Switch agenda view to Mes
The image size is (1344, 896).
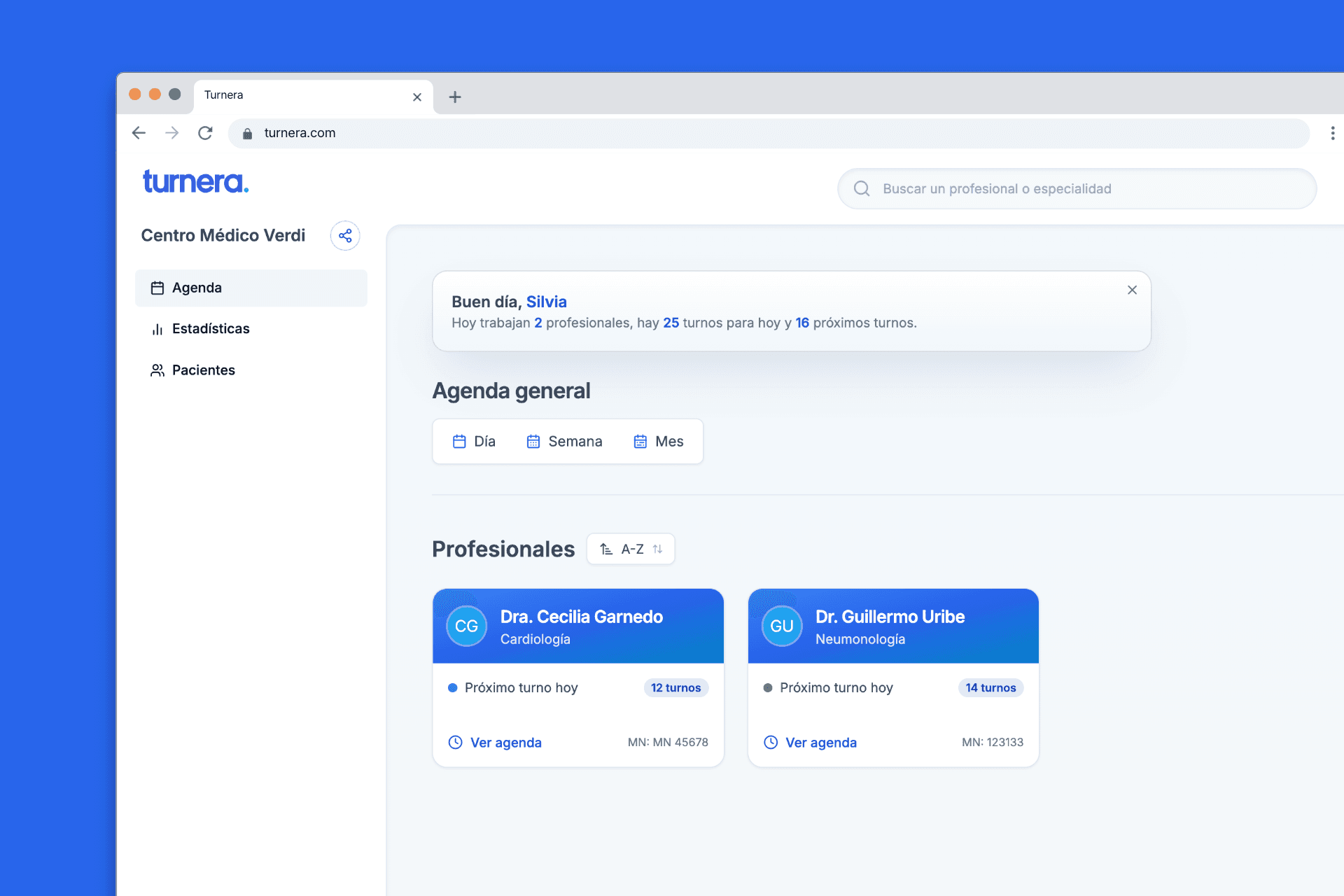[659, 441]
